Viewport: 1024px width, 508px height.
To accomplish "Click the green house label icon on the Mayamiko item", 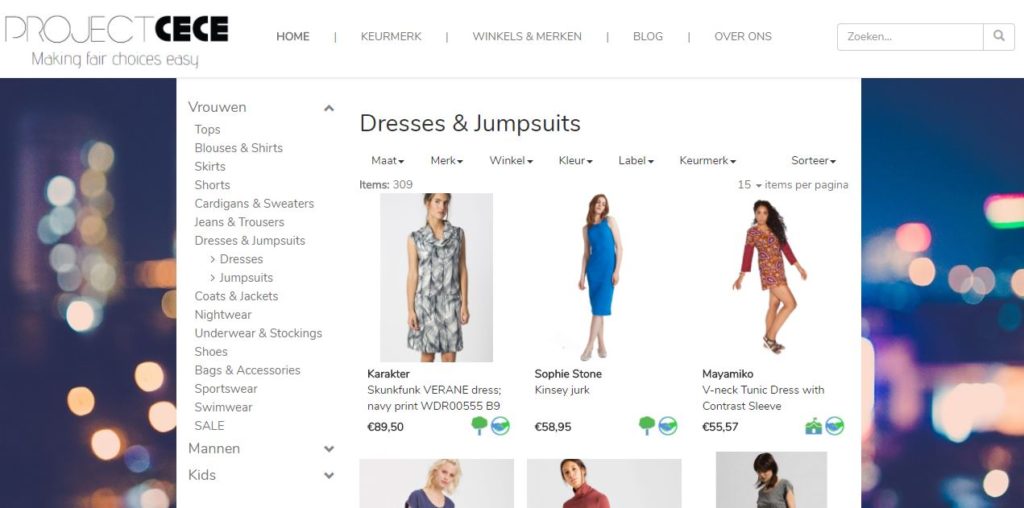I will click(814, 426).
